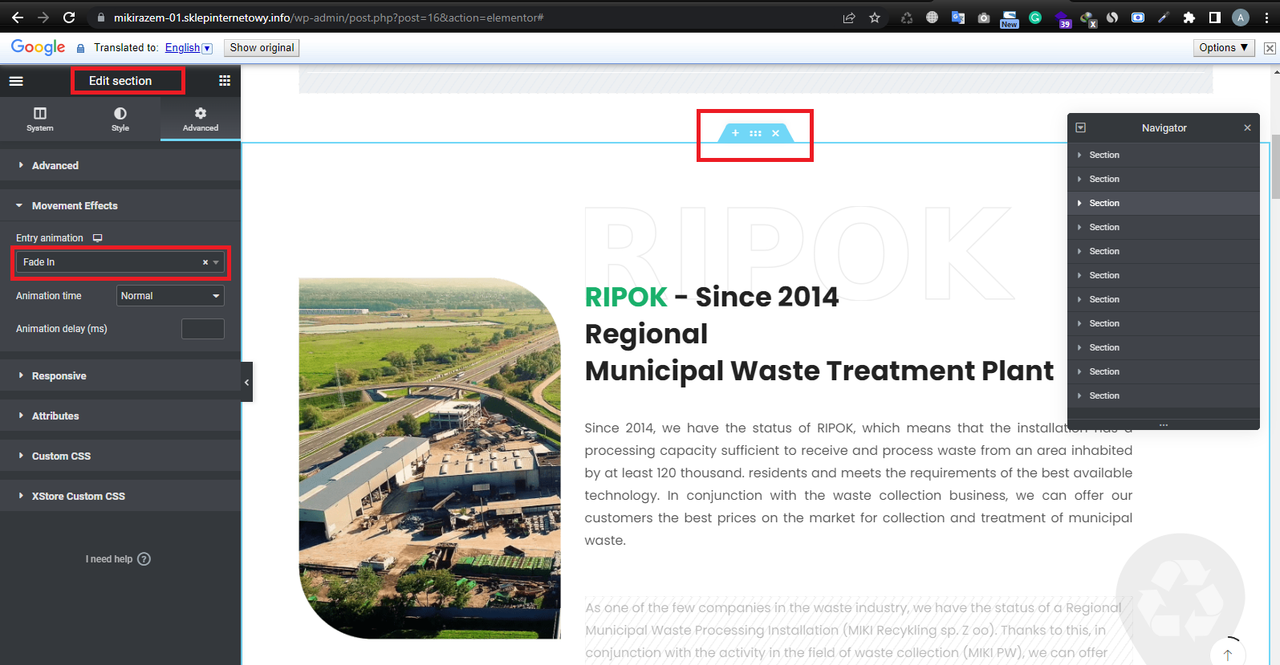Expand the Advanced accordion section
Screen dimensions: 1280x665
click(x=120, y=166)
